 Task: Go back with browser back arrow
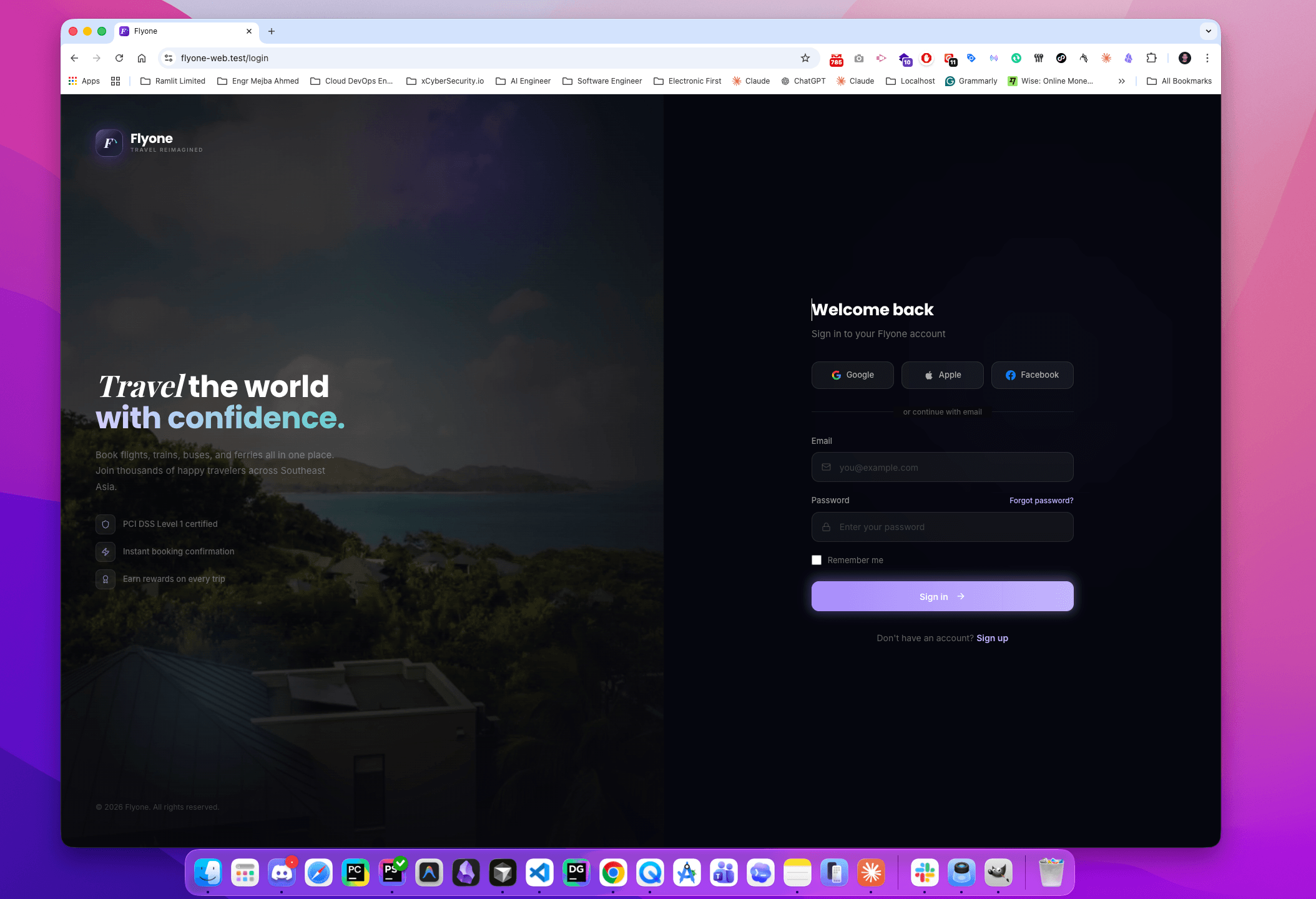74,58
